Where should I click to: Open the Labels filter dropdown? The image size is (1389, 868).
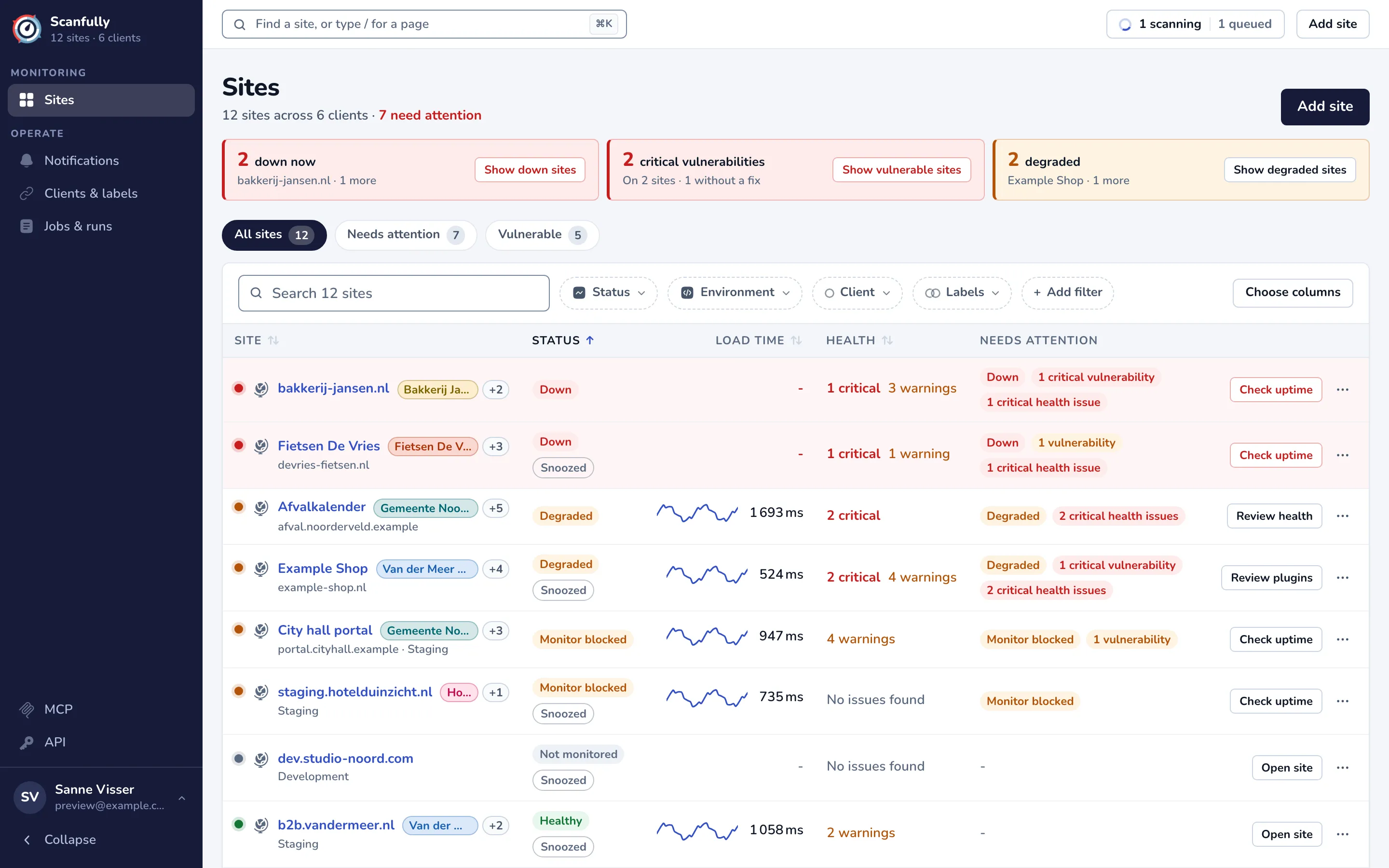pos(962,293)
